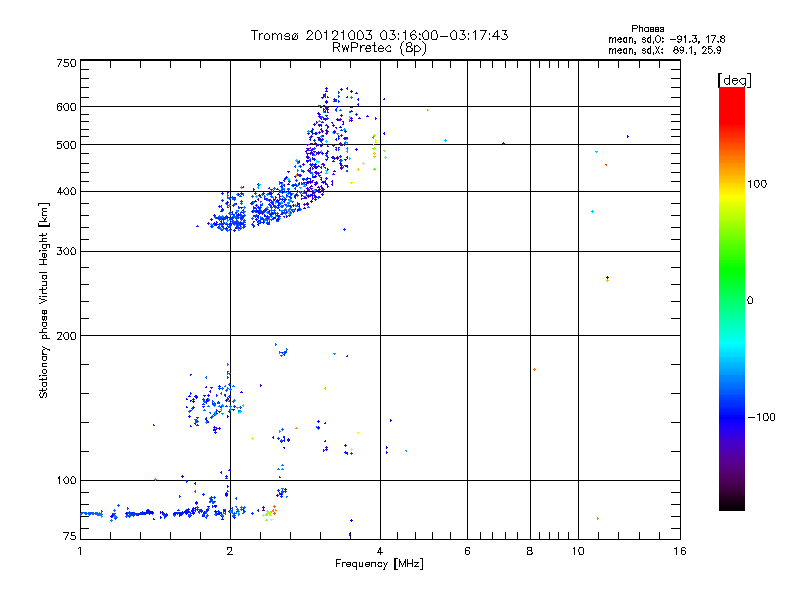The width and height of the screenshot is (800, 600).
Task: Click the orange data point near 8 MHz
Action: [x=534, y=369]
